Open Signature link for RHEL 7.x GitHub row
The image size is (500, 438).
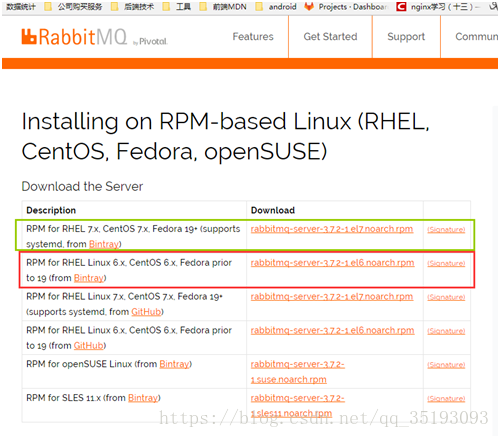tap(446, 297)
